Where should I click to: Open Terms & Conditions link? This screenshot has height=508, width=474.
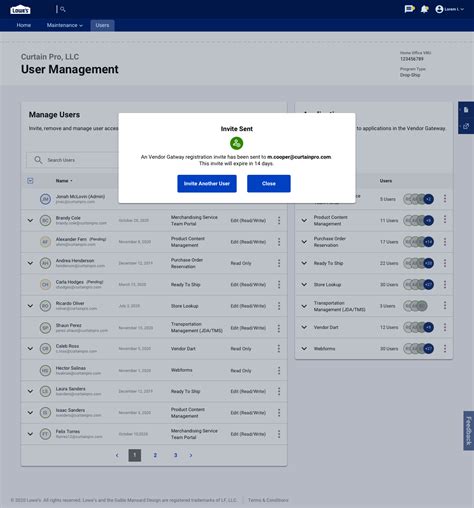(268, 500)
